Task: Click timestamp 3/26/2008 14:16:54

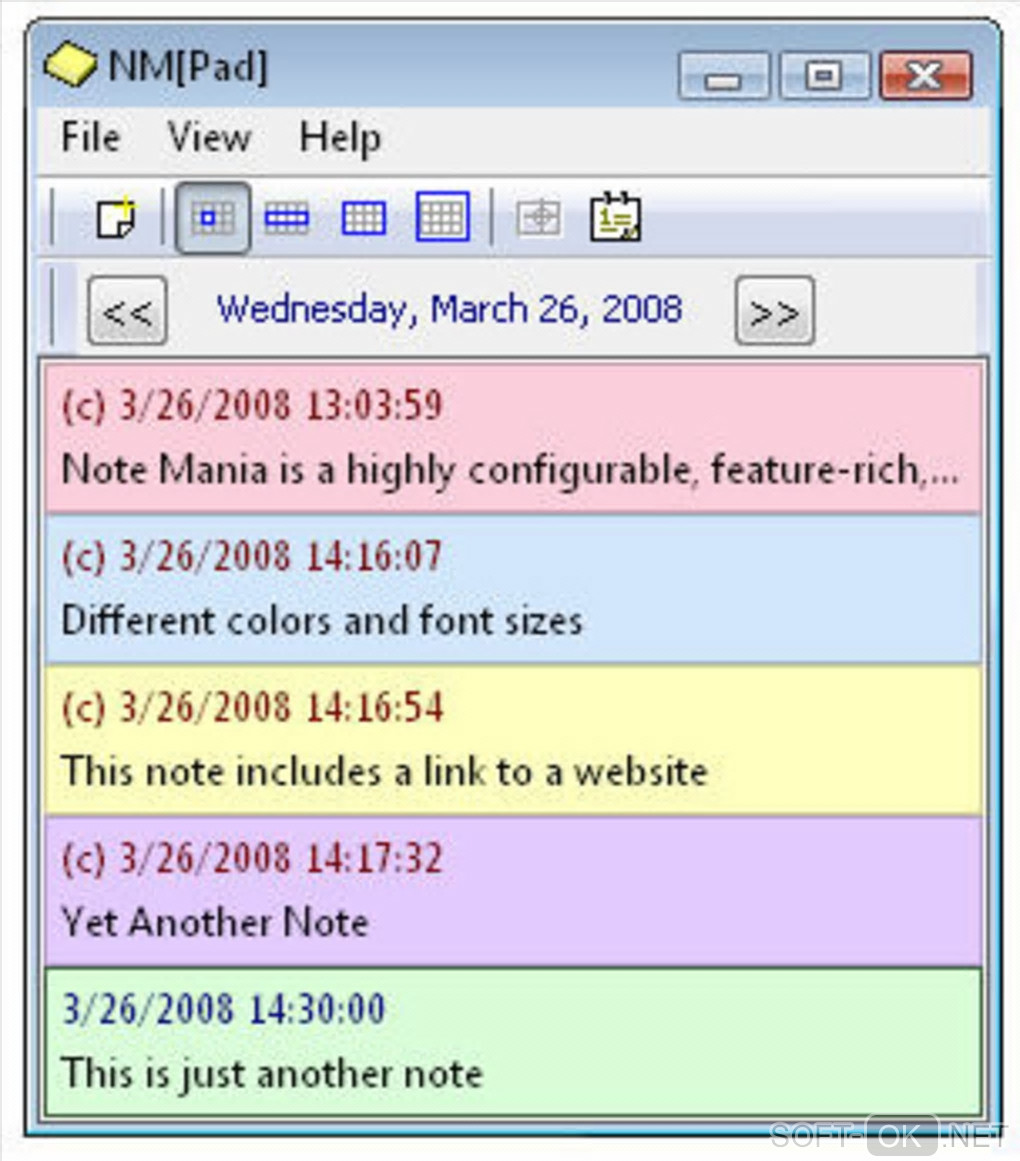Action: click(x=281, y=707)
